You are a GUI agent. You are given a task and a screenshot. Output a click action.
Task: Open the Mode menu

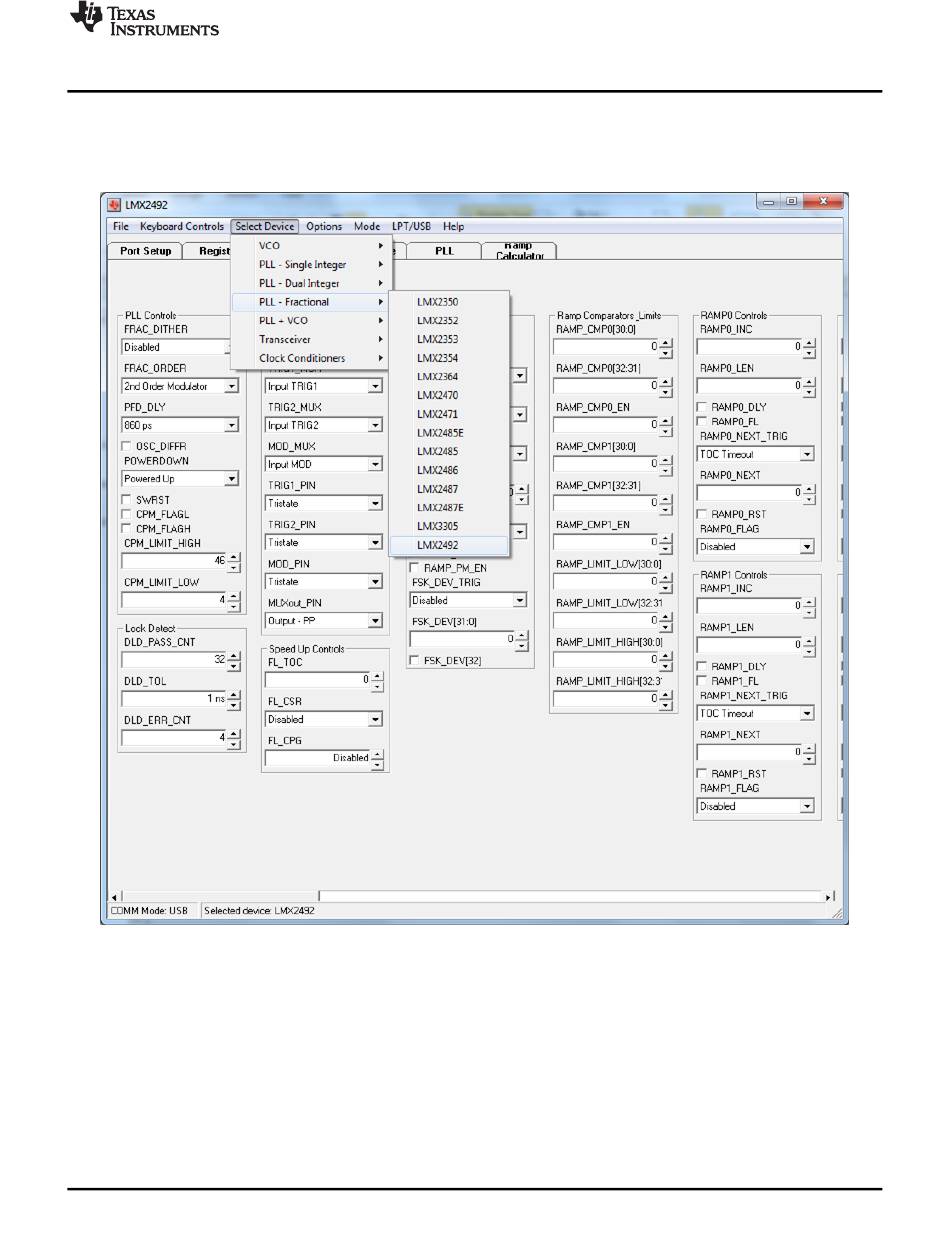pos(367,227)
